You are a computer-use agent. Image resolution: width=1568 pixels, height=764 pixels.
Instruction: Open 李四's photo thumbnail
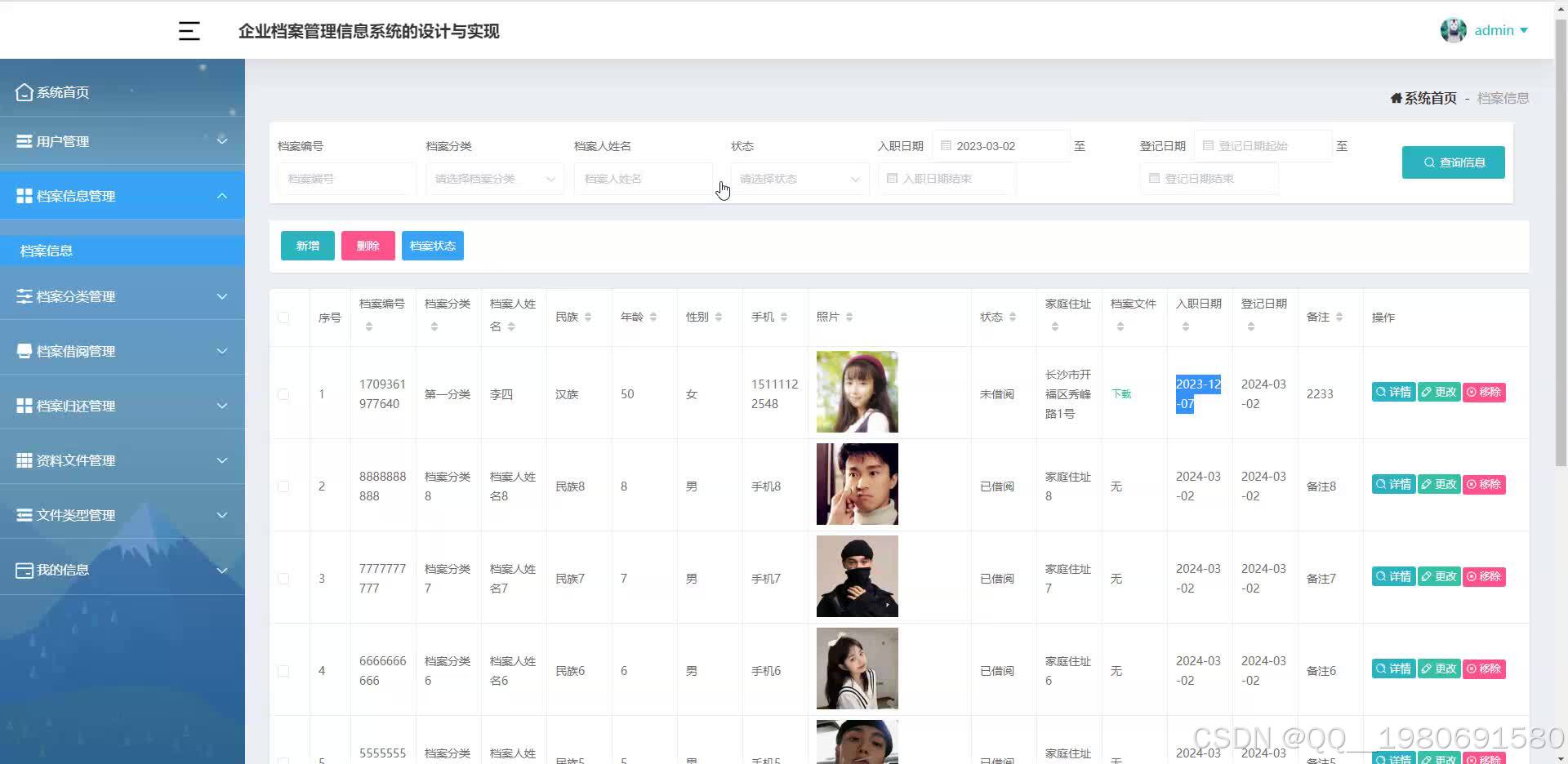tap(857, 392)
